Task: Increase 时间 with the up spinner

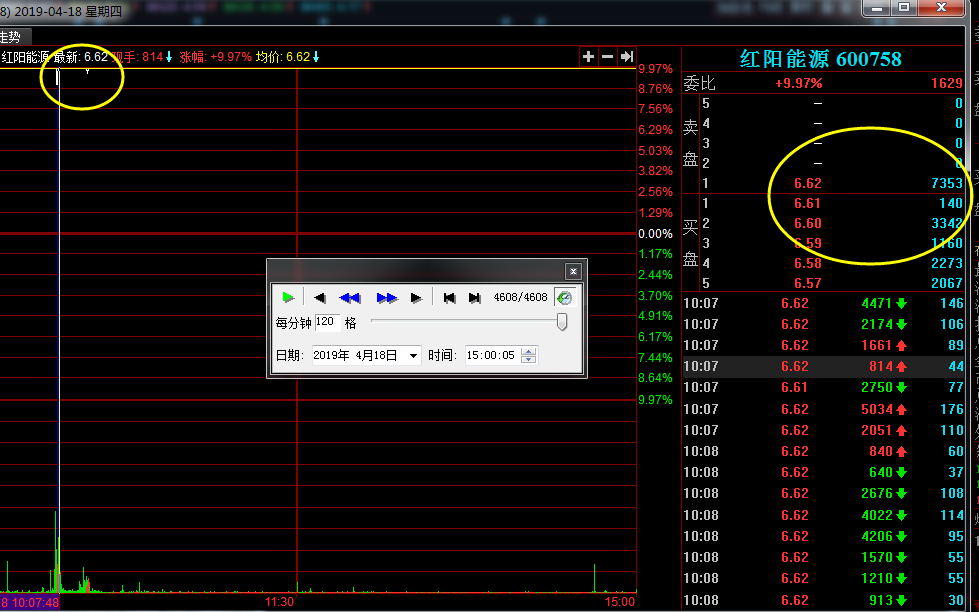Action: (x=528, y=352)
